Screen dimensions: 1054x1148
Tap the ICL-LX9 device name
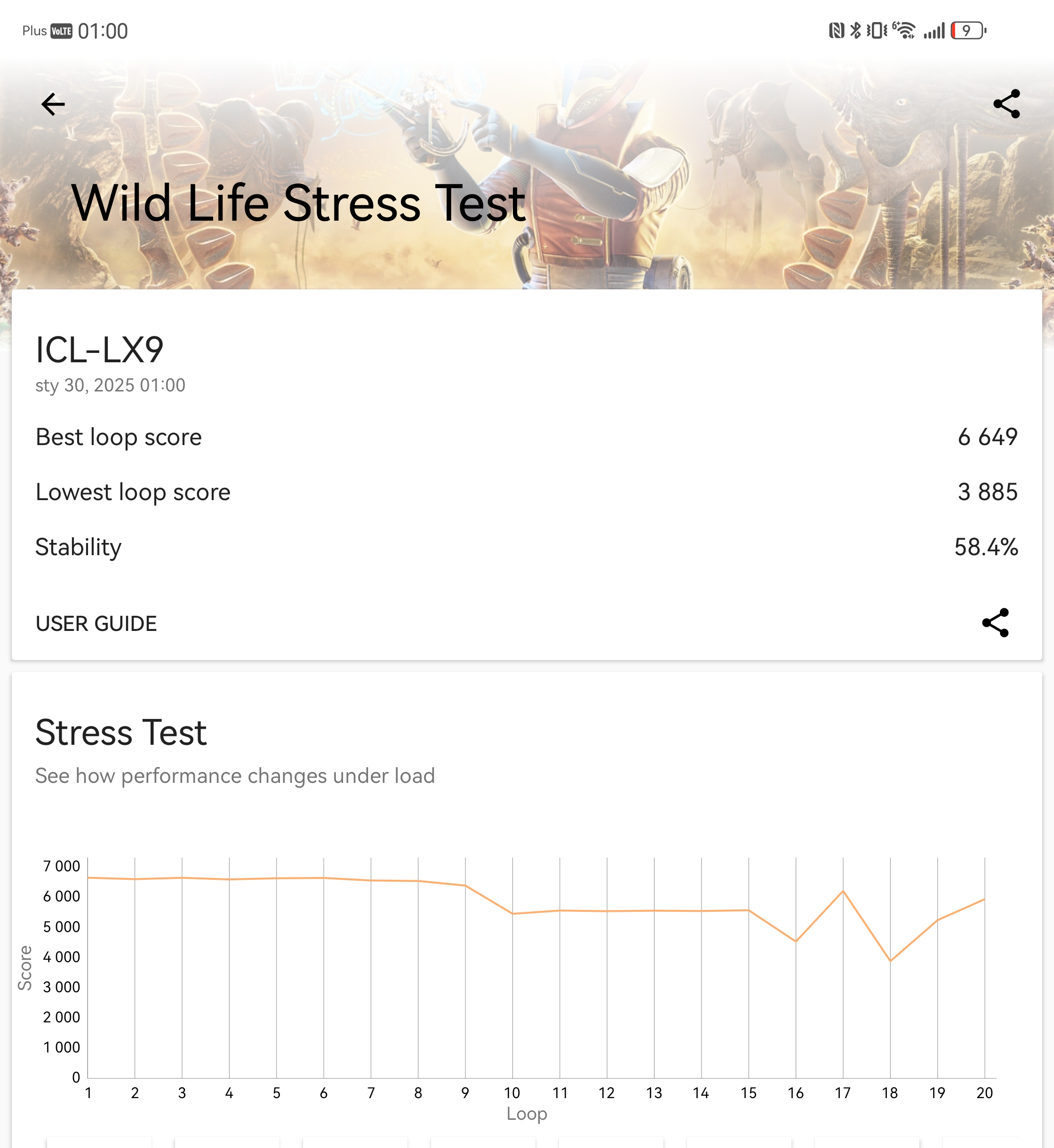[x=99, y=350]
